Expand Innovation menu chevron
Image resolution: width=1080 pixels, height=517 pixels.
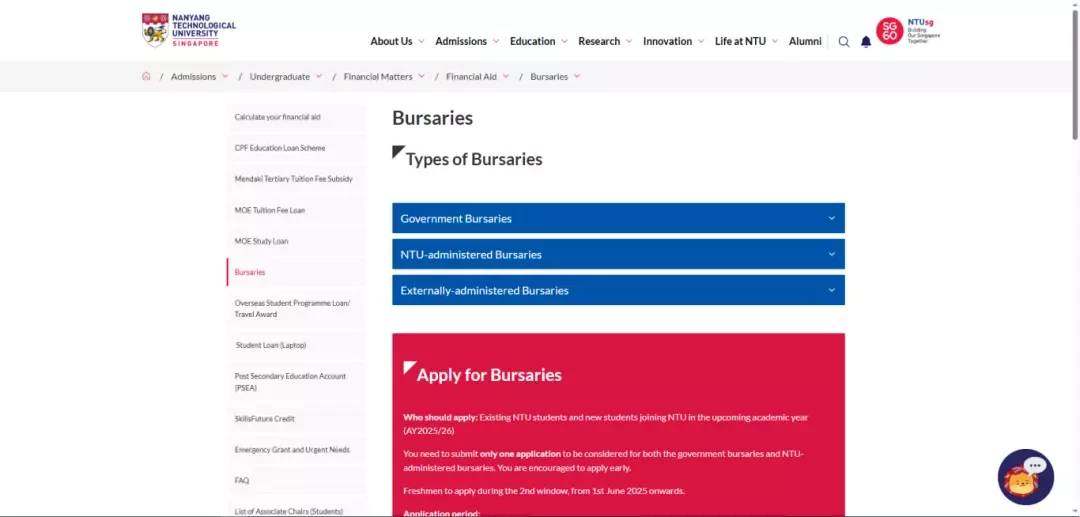[x=700, y=41]
